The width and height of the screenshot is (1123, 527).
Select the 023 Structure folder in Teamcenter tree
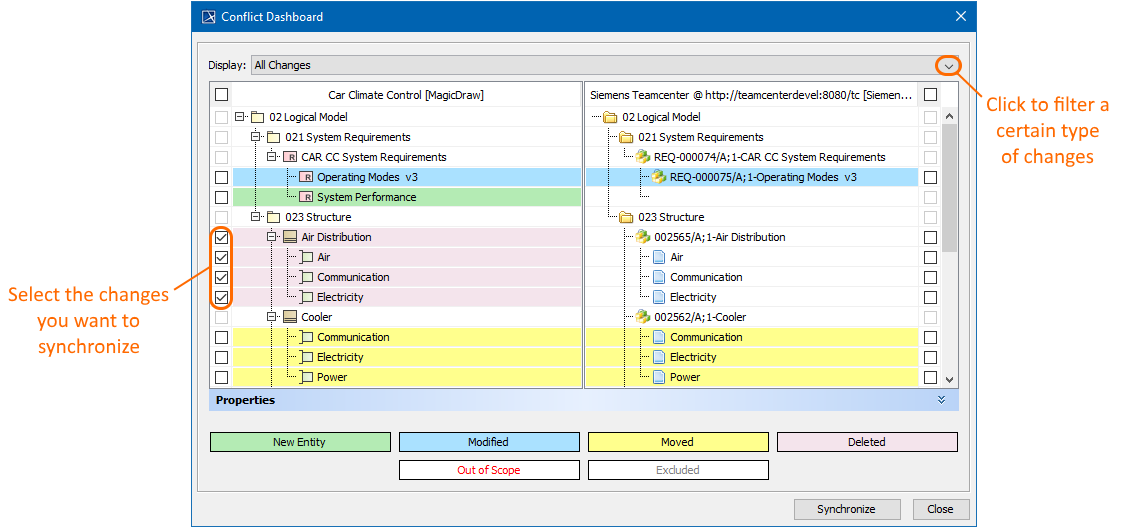pos(670,217)
